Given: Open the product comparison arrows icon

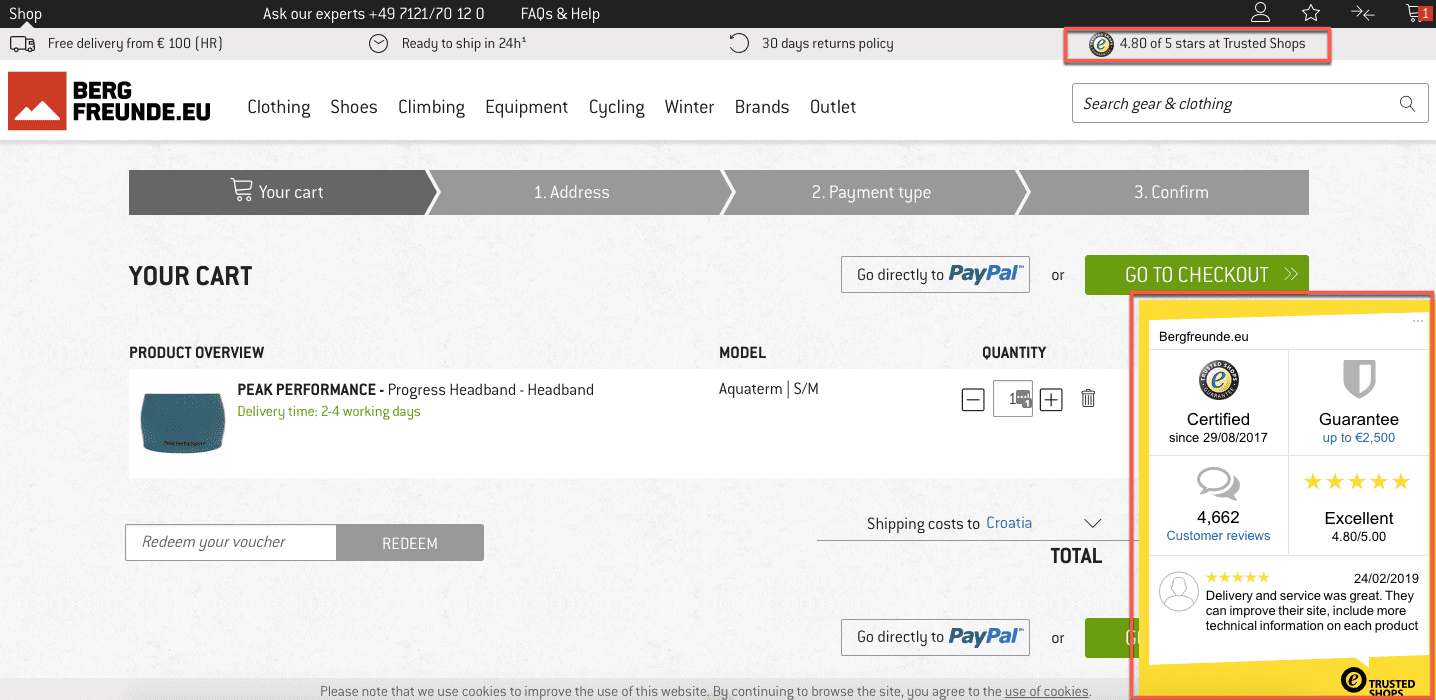Looking at the screenshot, I should tap(1361, 13).
